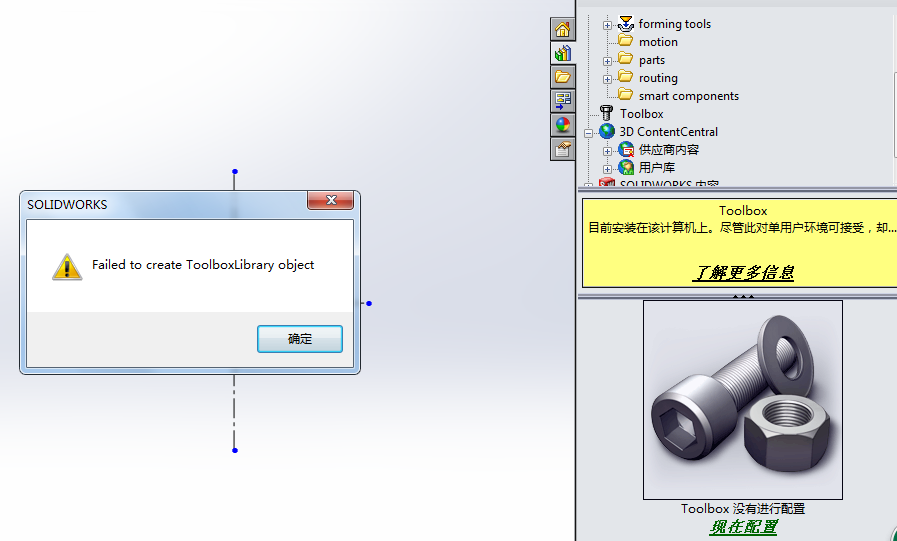Select the 用户库 tree item
Screen dimensions: 897x541
click(x=657, y=168)
